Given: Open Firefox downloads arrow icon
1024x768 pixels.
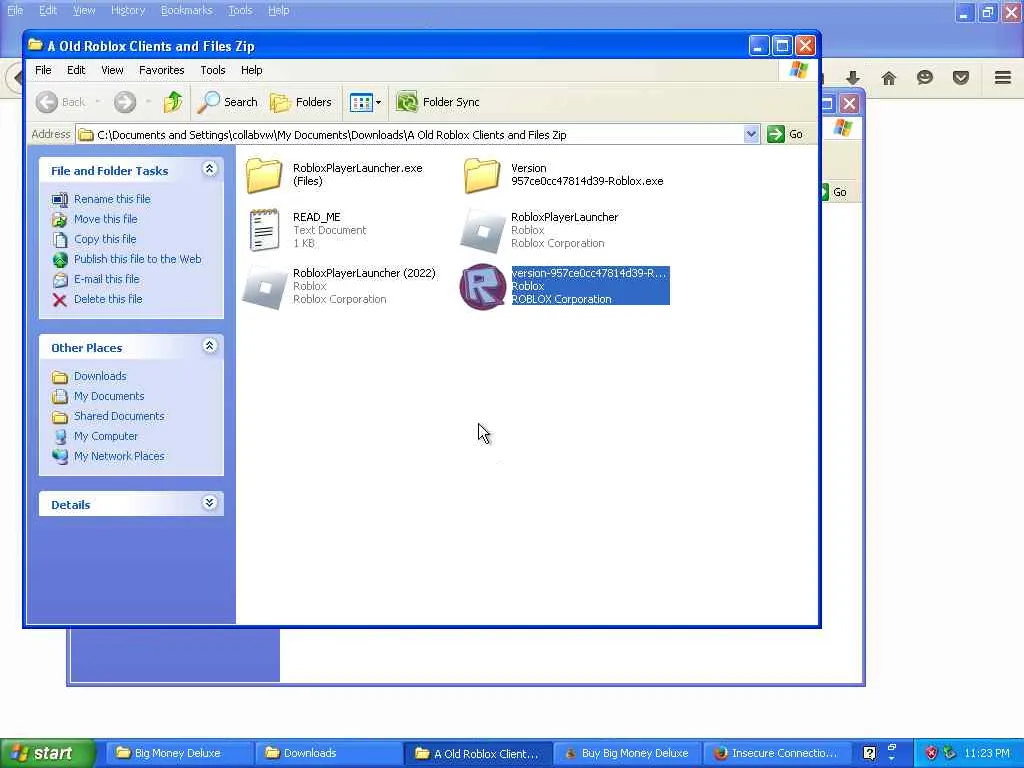Looking at the screenshot, I should pos(853,78).
